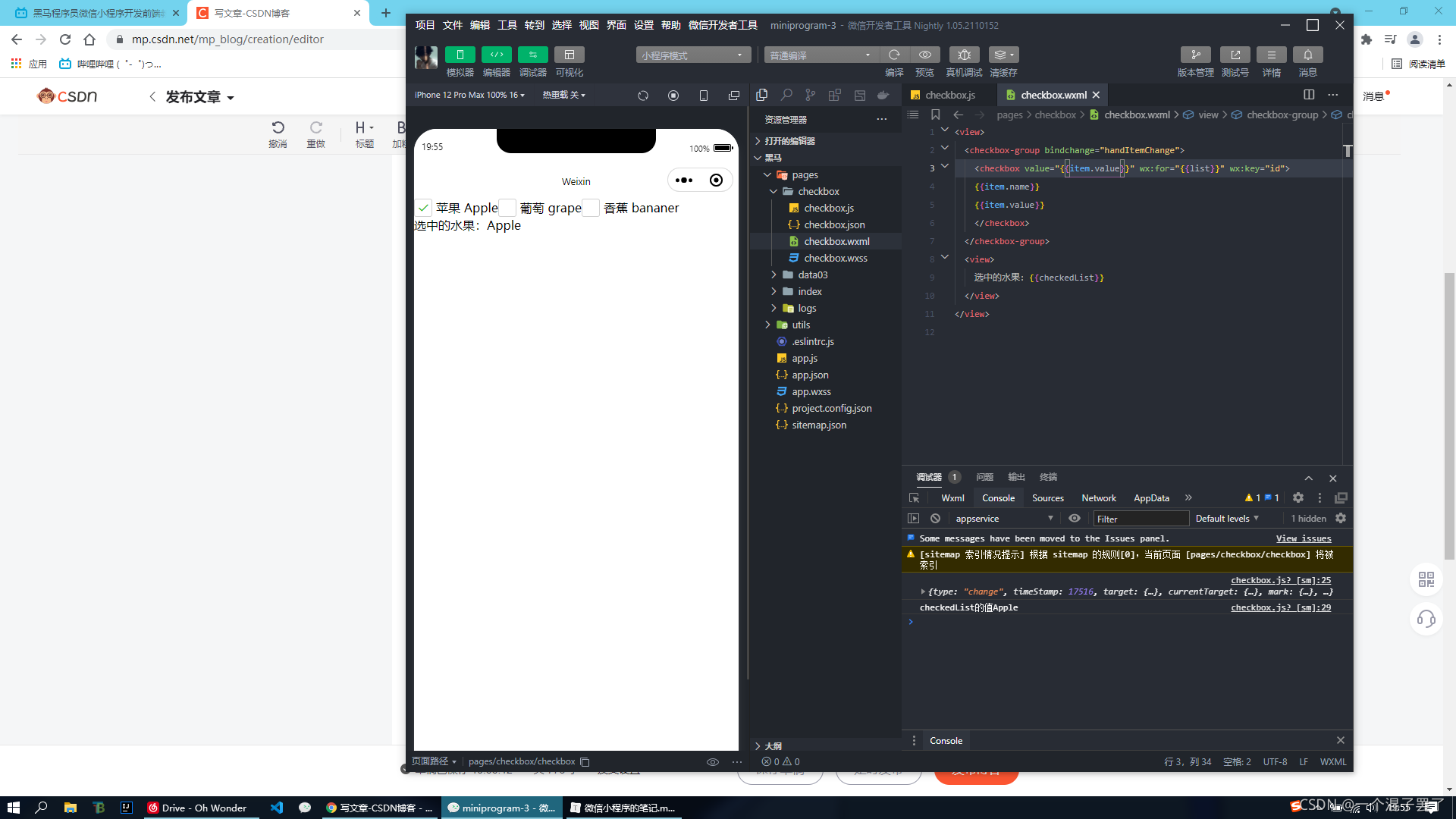Check the 葡萄 grape checkbox
The height and width of the screenshot is (819, 1456).
pos(507,208)
